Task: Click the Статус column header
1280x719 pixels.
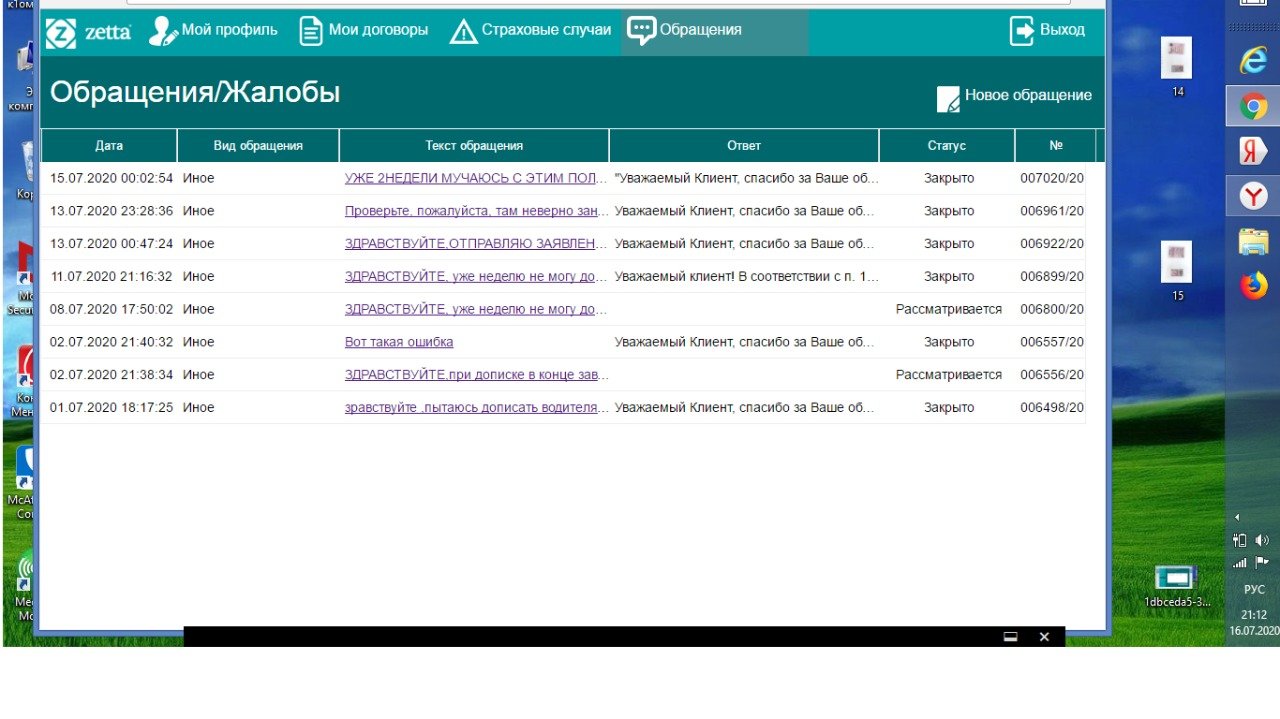Action: pos(947,145)
